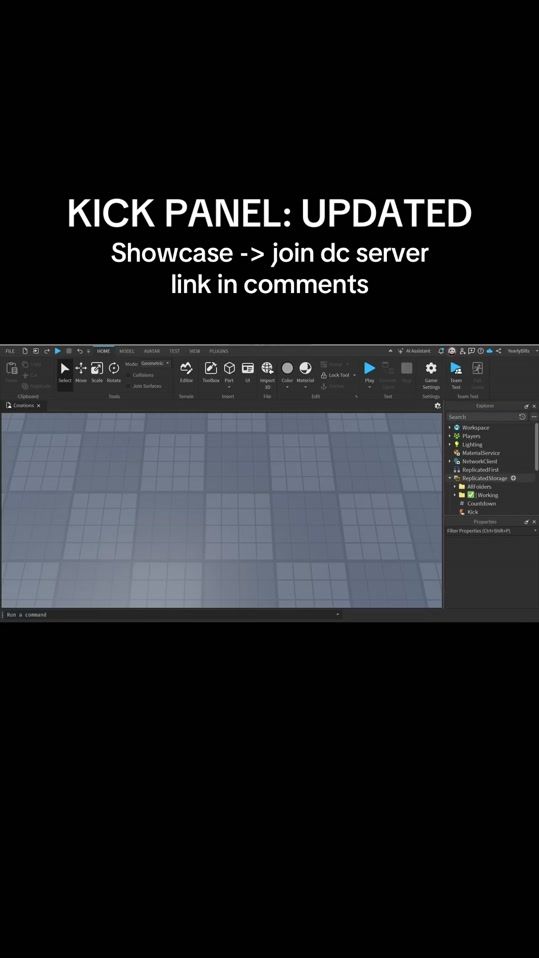Screen dimensions: 539x958
Task: Pick the Rotate tool
Action: coord(114,372)
